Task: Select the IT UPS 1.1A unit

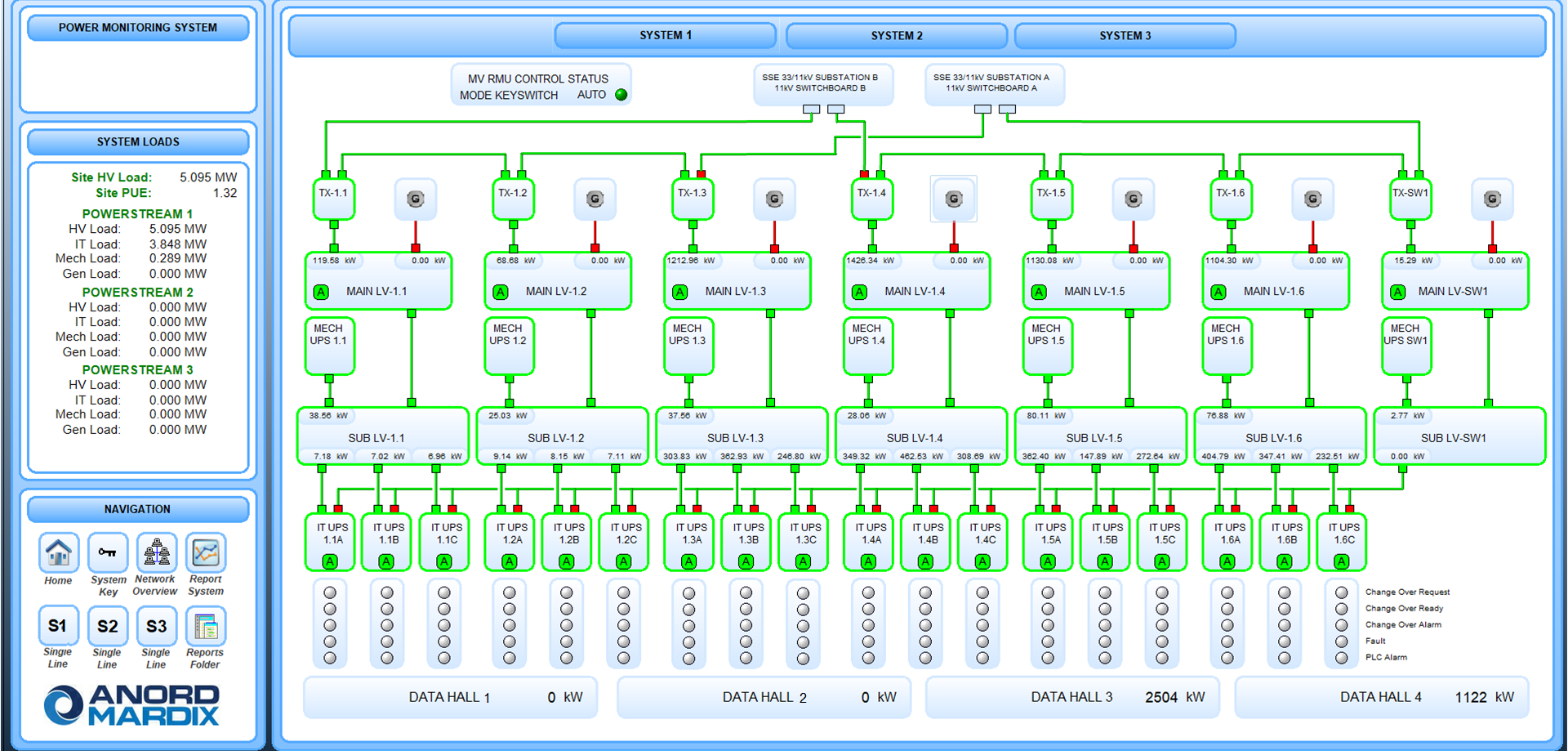Action: point(329,535)
